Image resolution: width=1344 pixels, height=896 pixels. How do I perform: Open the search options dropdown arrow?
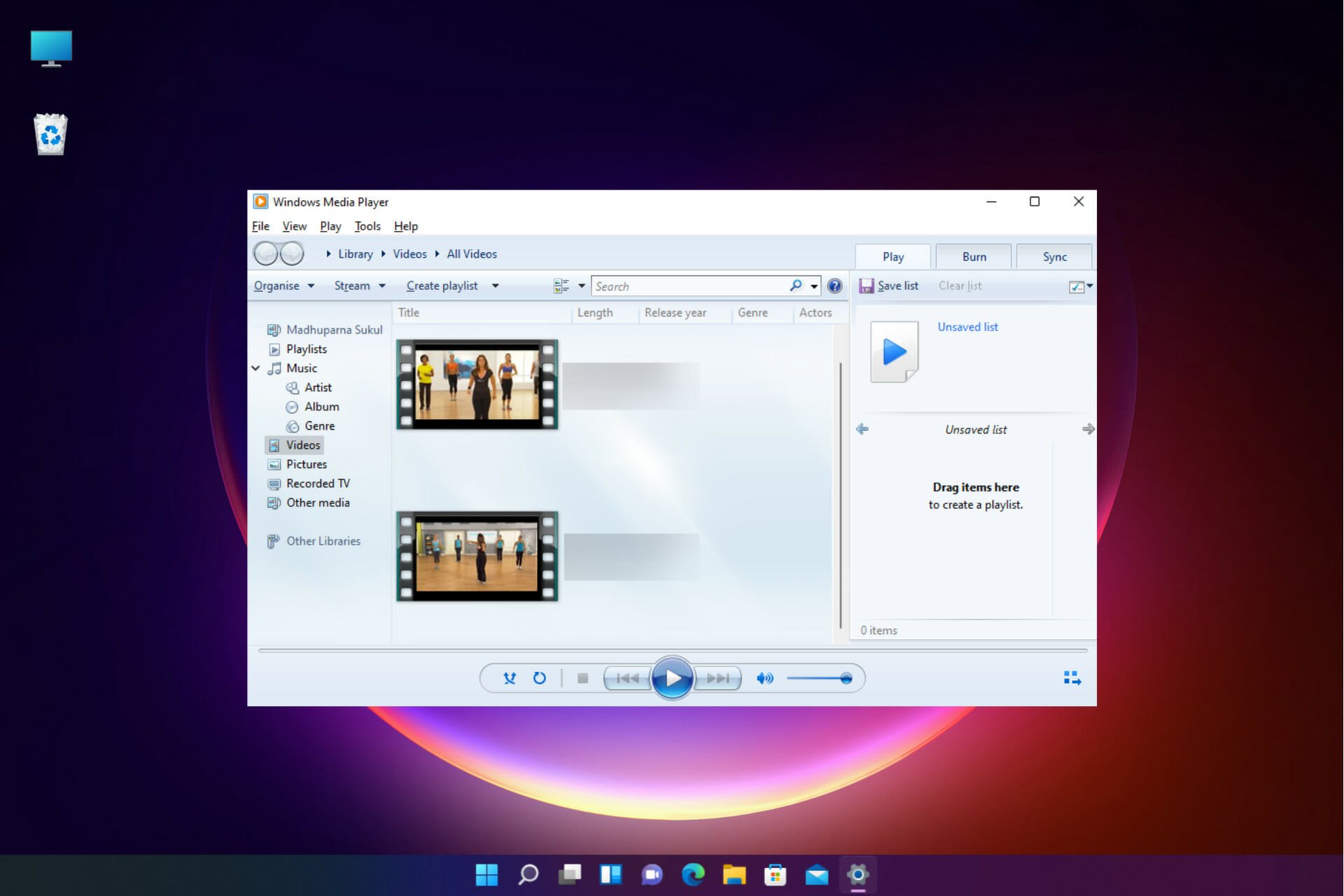813,286
